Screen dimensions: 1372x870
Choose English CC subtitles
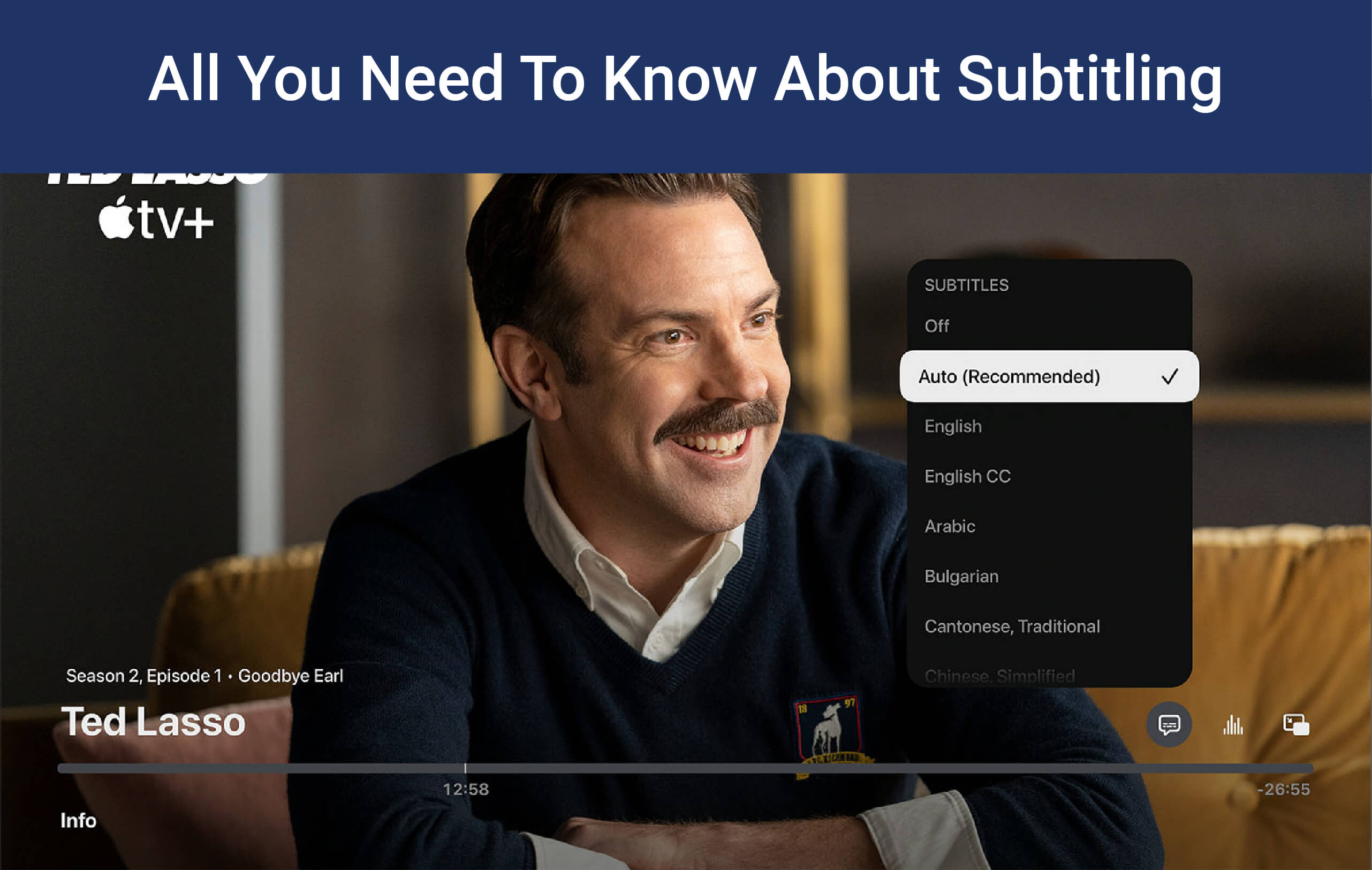pos(967,476)
